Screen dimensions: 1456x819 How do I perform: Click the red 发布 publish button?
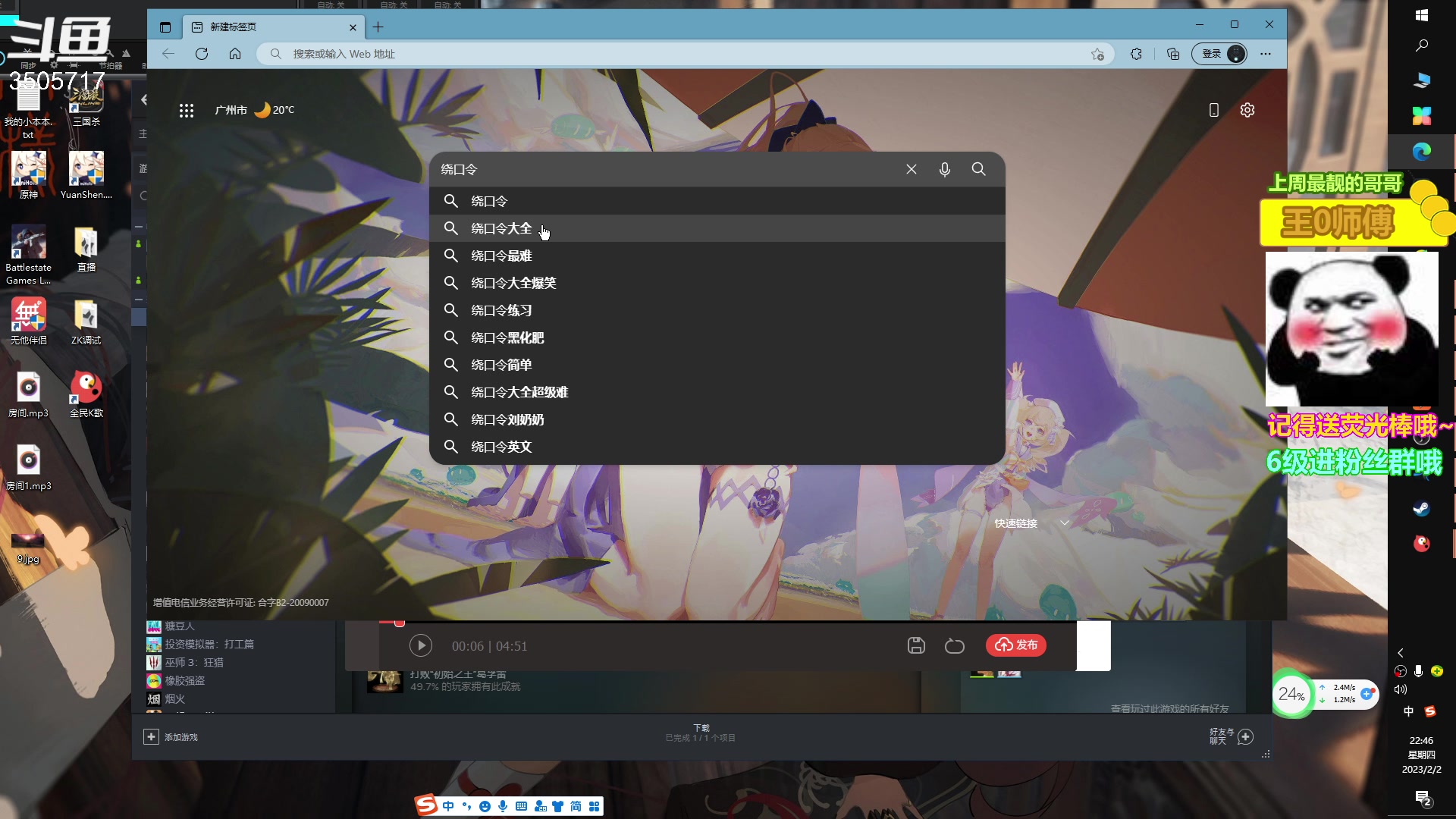click(x=1016, y=645)
